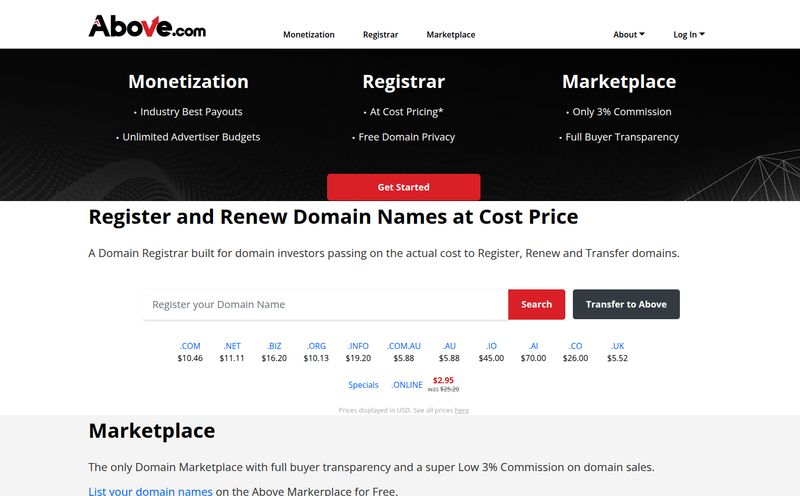
Task: Go to Marketplace in the top navigation
Action: (451, 35)
